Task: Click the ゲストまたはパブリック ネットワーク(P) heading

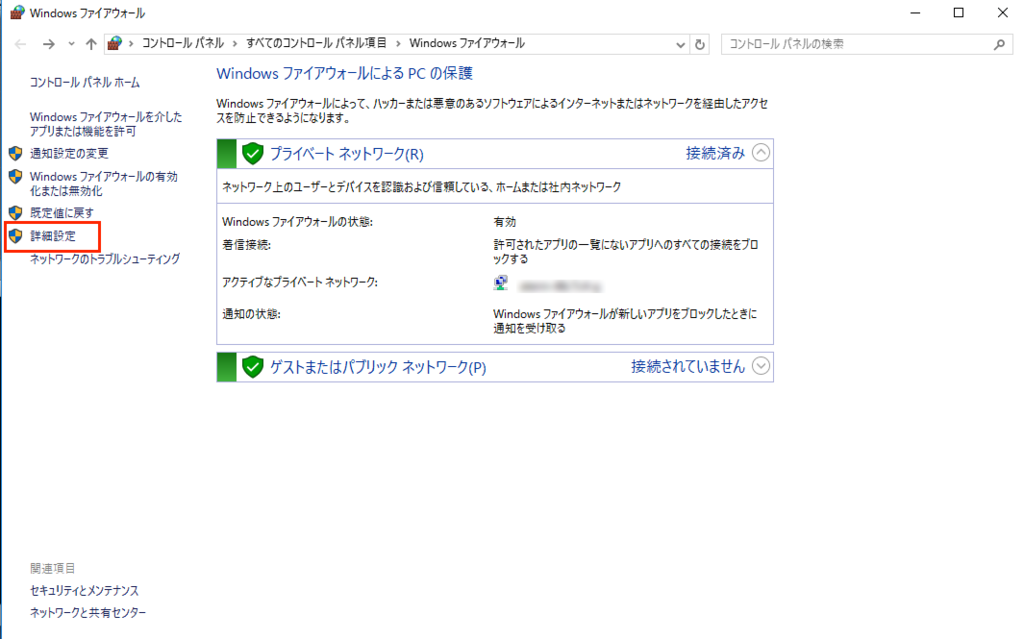Action: coord(378,367)
